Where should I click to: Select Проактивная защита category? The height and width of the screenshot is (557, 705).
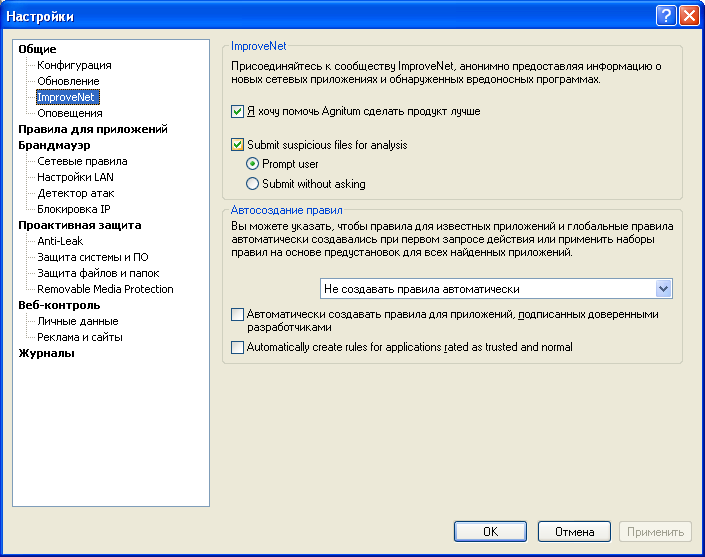click(x=80, y=225)
